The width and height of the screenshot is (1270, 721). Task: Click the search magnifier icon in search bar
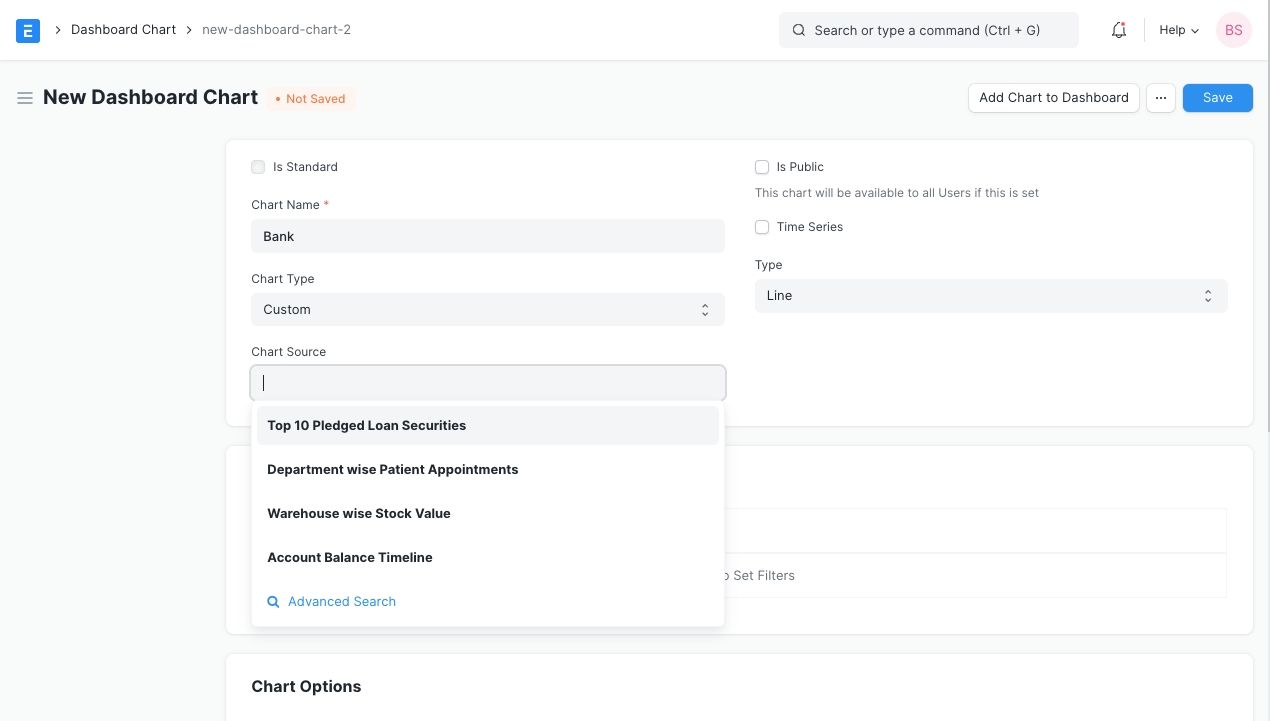point(799,30)
